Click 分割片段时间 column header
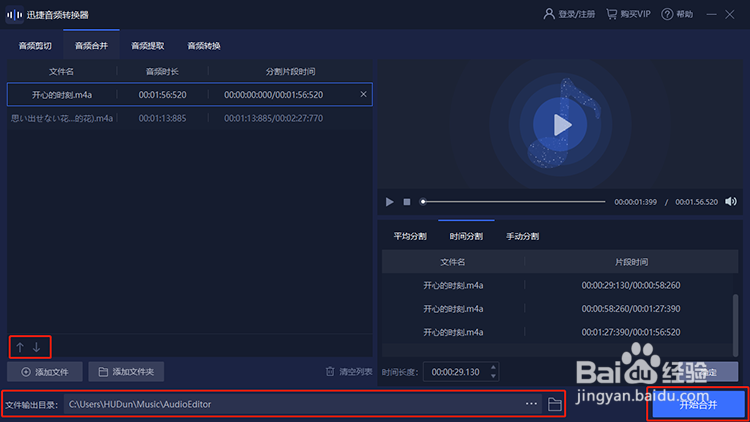The image size is (750, 422). point(290,72)
